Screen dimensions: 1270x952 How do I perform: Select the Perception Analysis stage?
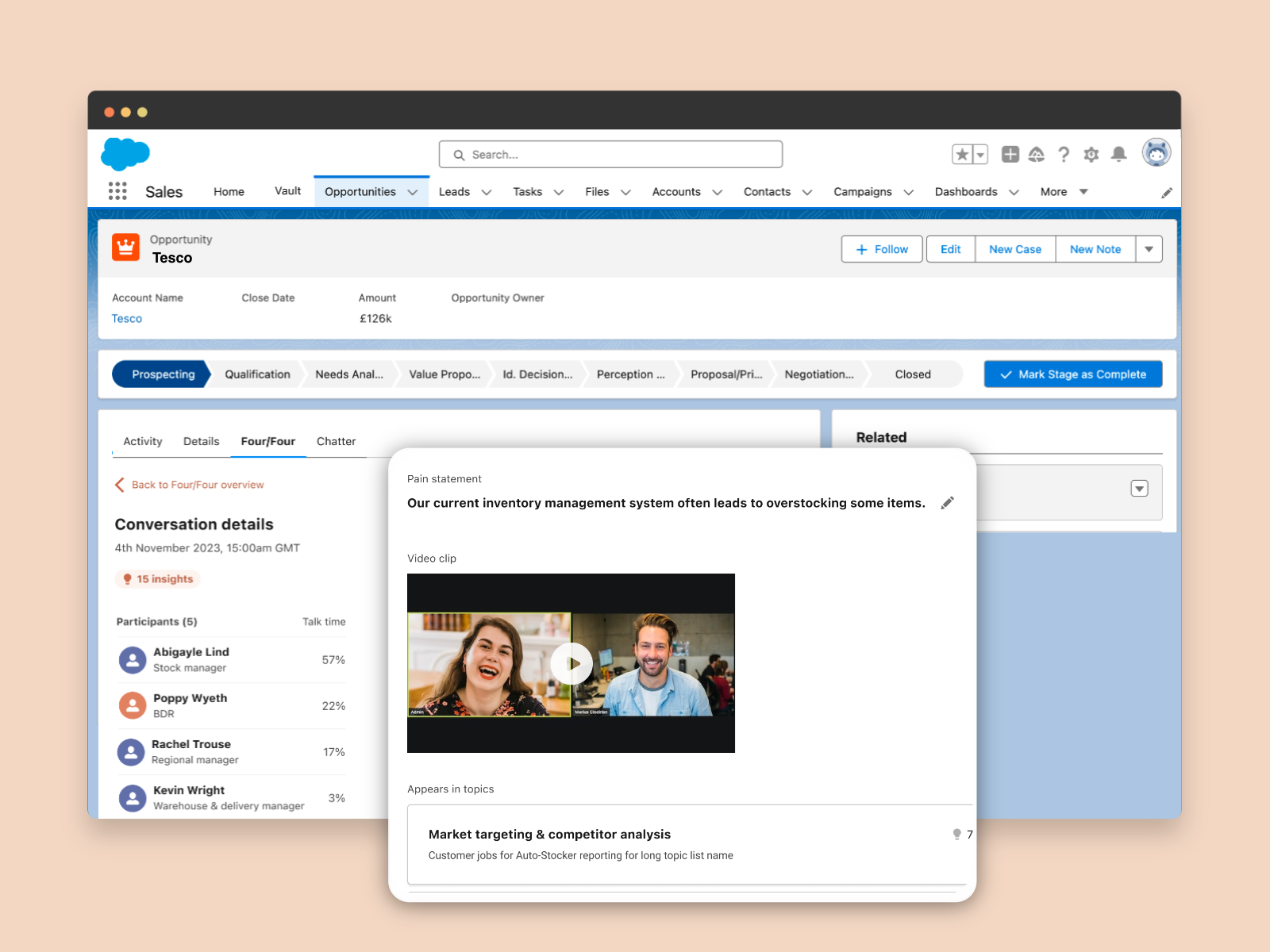[x=631, y=374]
